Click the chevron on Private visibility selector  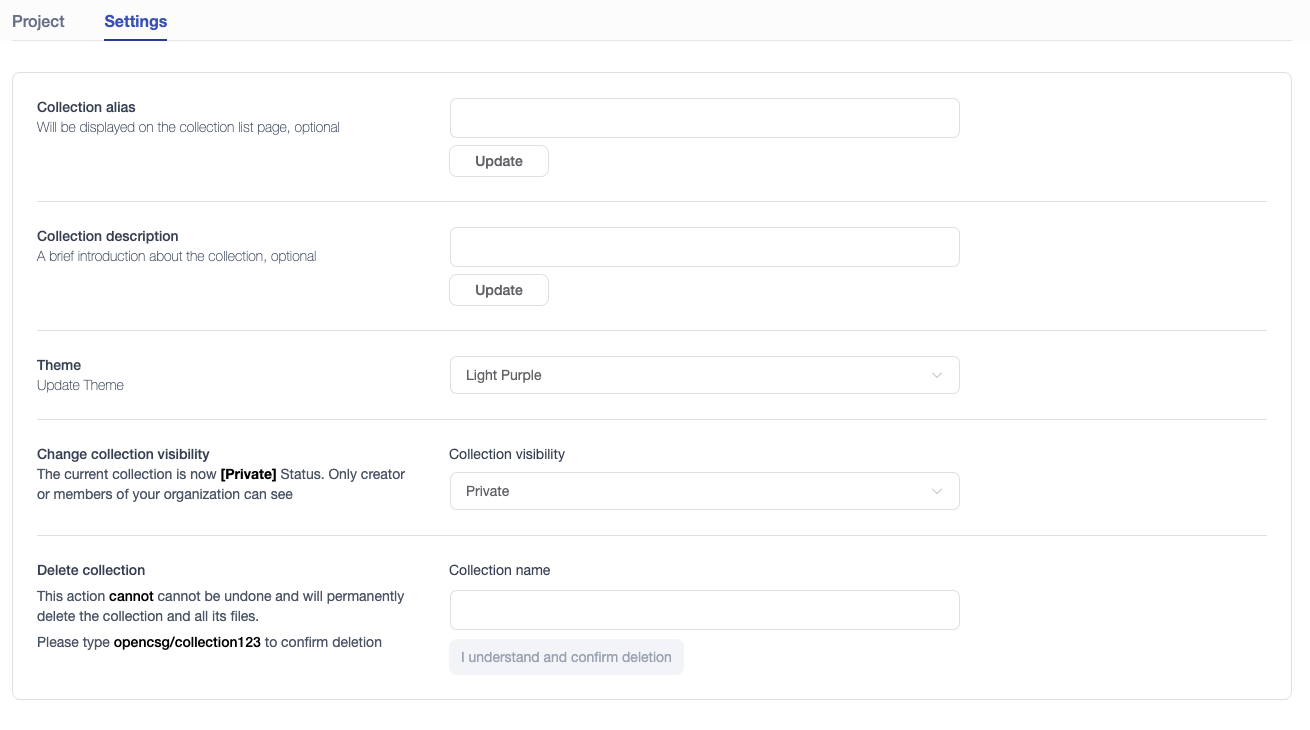937,491
